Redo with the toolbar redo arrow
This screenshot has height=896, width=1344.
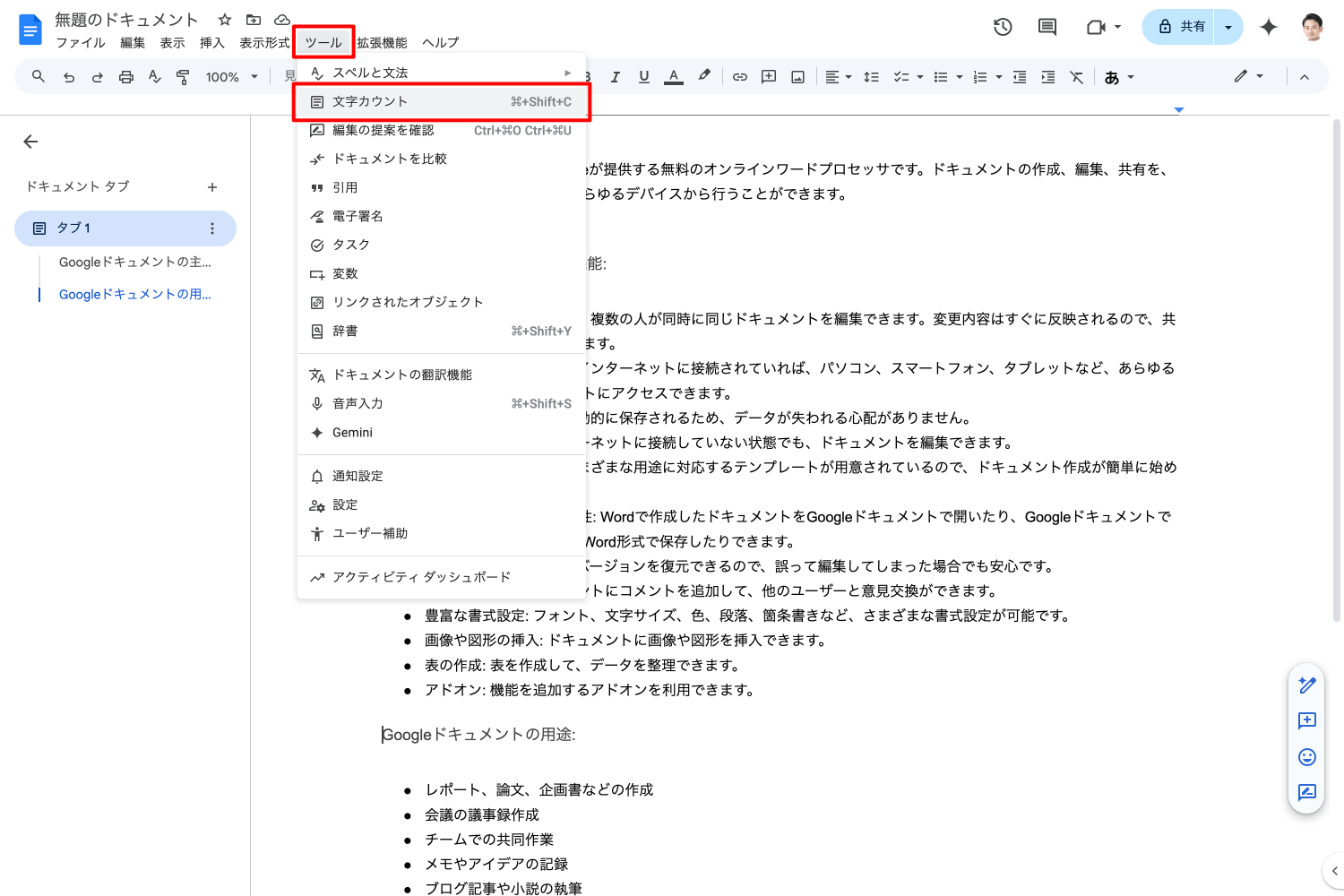click(98, 77)
